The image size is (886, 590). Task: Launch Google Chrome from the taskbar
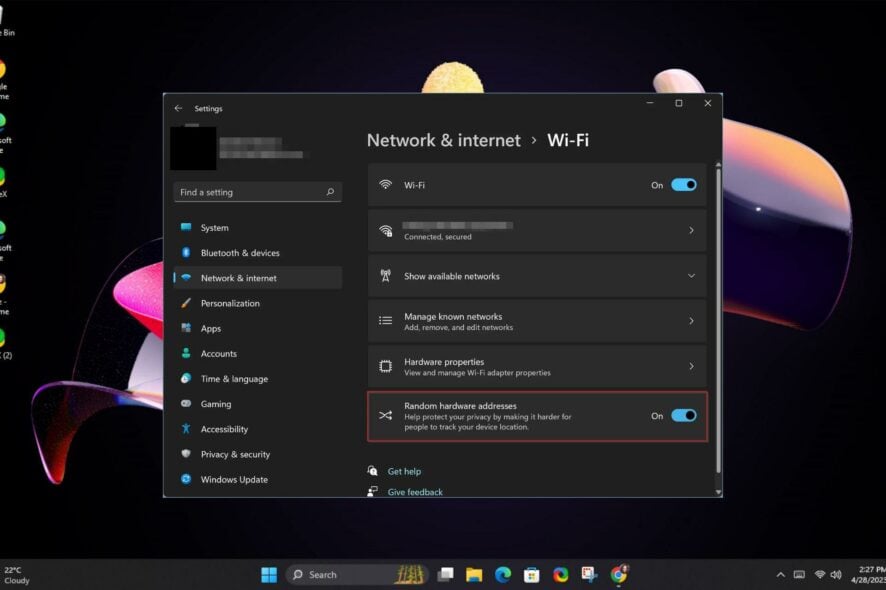(x=618, y=575)
